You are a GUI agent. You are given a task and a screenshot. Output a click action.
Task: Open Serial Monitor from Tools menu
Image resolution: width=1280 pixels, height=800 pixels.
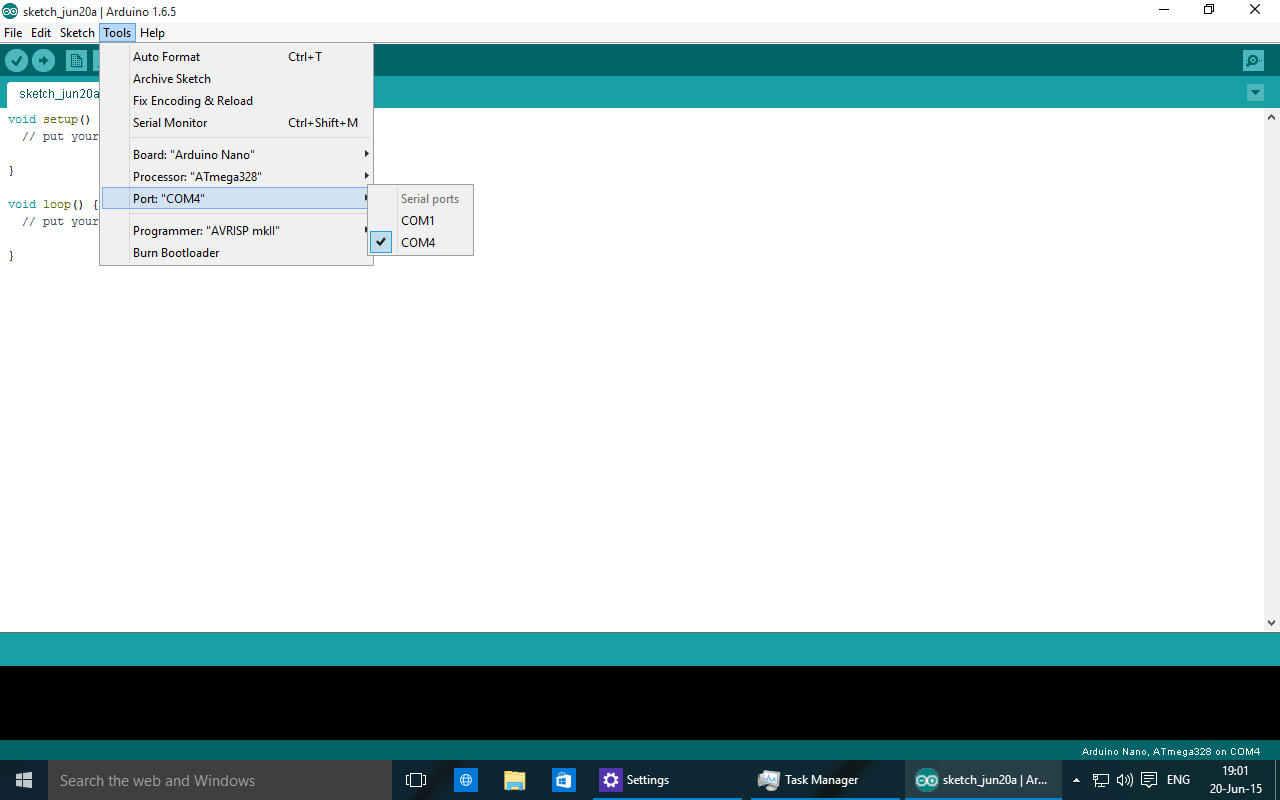pyautogui.click(x=237, y=123)
